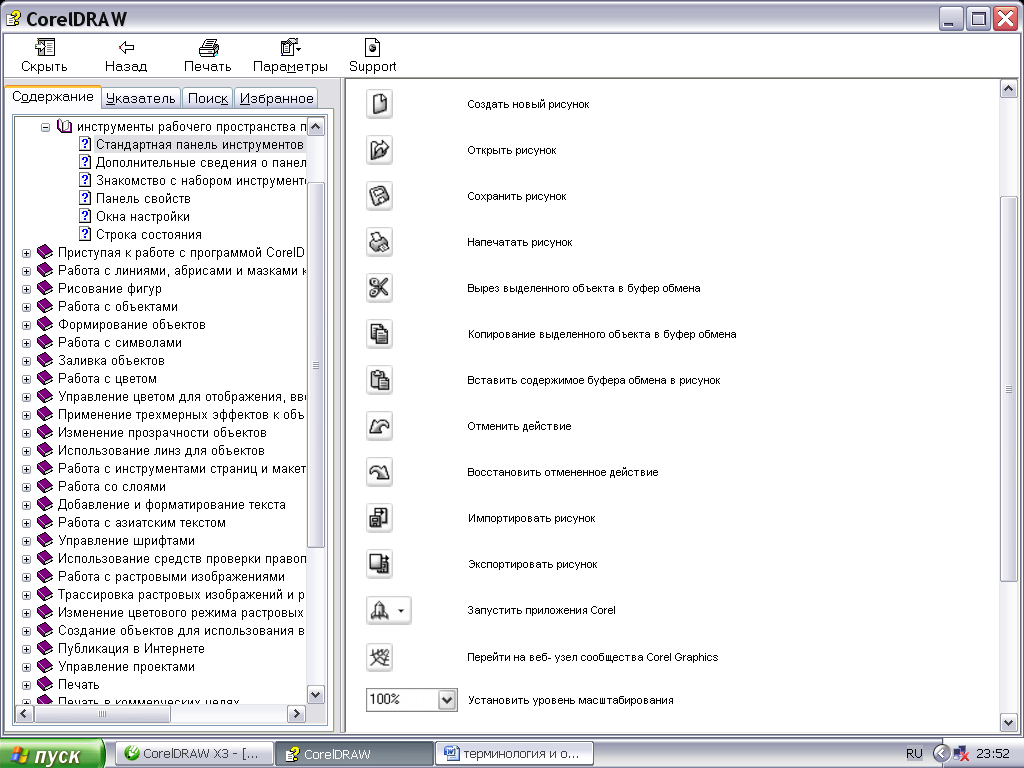The height and width of the screenshot is (768, 1024).
Task: Switch to the Поиск tab
Action: pyautogui.click(x=208, y=98)
